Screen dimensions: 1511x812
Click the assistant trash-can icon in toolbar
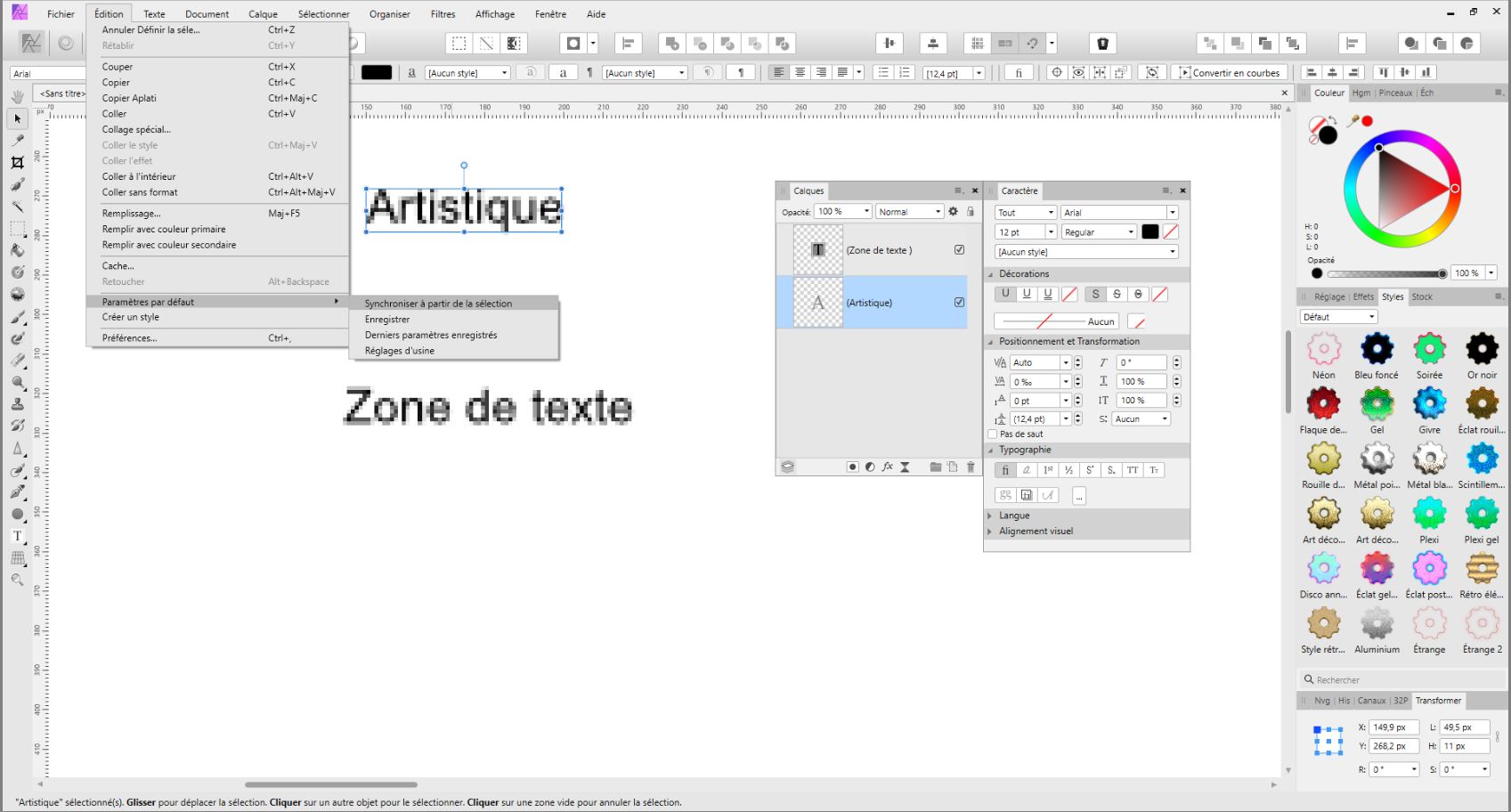(1102, 43)
